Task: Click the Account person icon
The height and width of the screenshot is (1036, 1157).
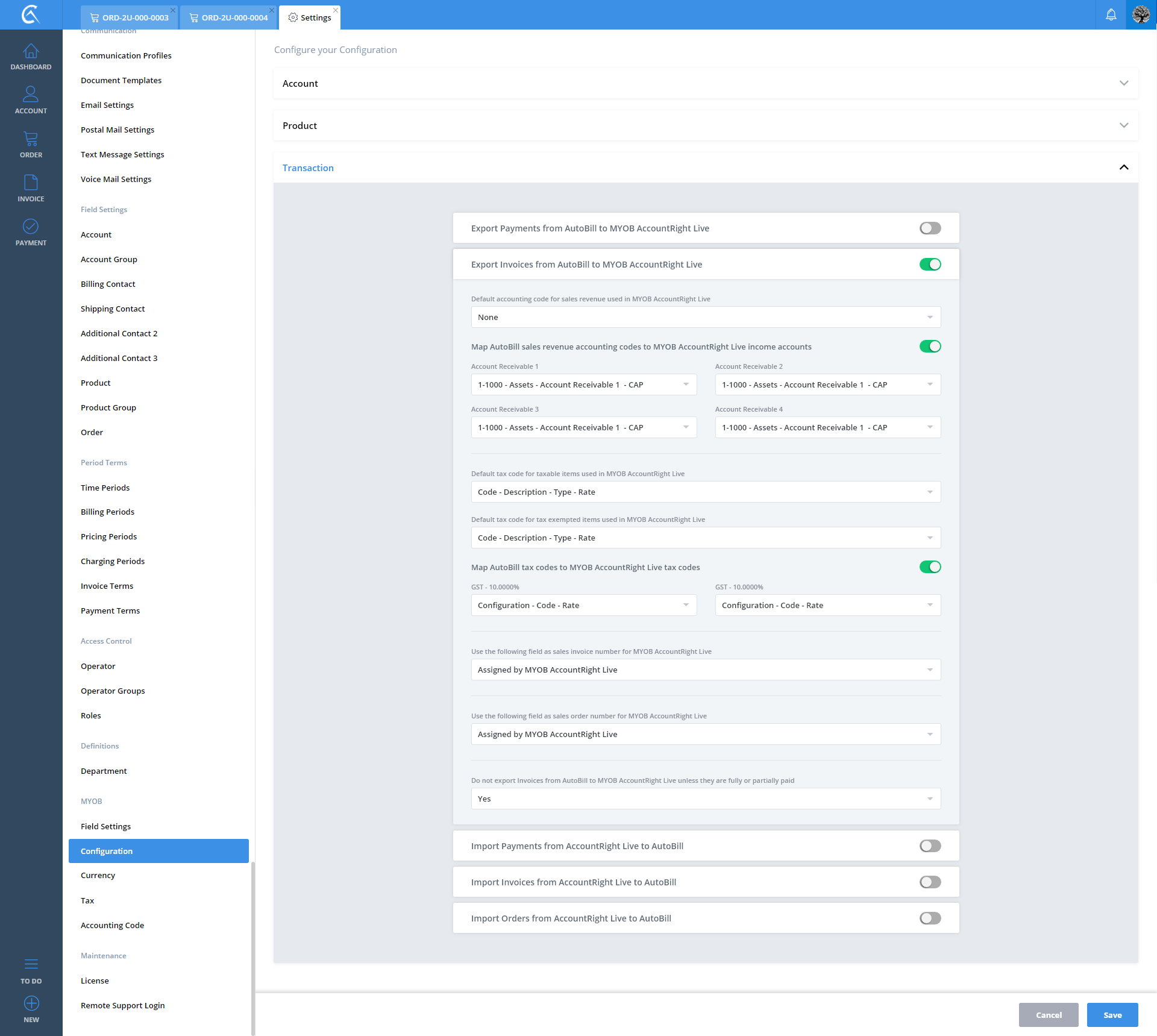Action: click(31, 95)
